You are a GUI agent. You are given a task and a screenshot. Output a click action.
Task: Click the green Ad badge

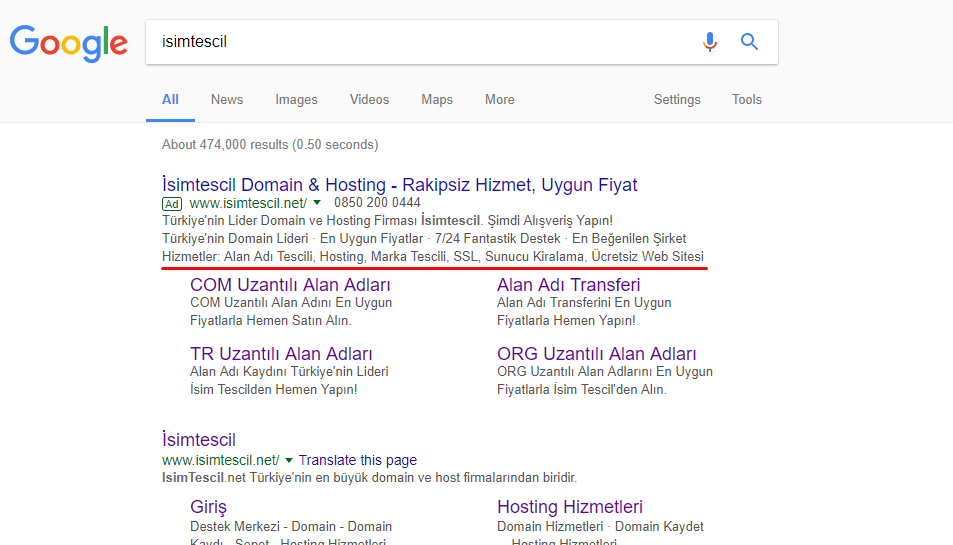172,204
